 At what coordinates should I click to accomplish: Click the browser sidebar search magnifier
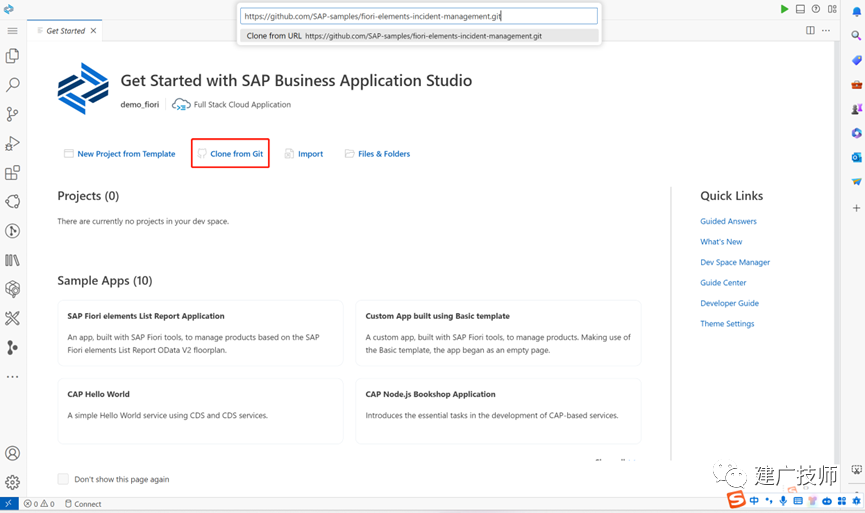[856, 36]
